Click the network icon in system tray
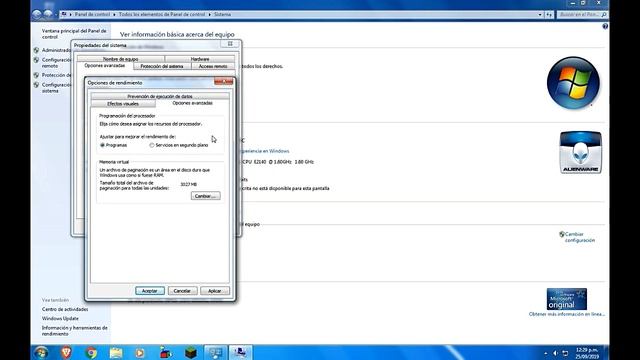Image resolution: width=640 pixels, height=360 pixels. coord(565,353)
